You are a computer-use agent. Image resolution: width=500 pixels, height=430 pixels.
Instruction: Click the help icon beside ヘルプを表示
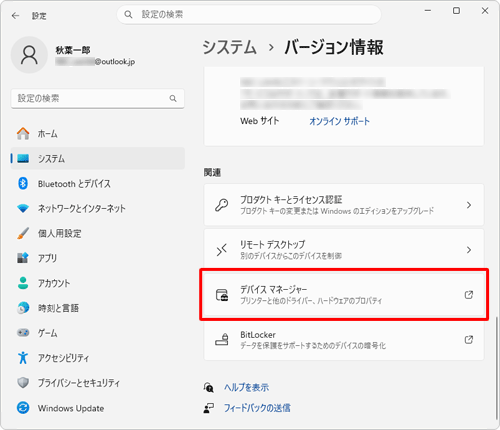pyautogui.click(x=209, y=387)
